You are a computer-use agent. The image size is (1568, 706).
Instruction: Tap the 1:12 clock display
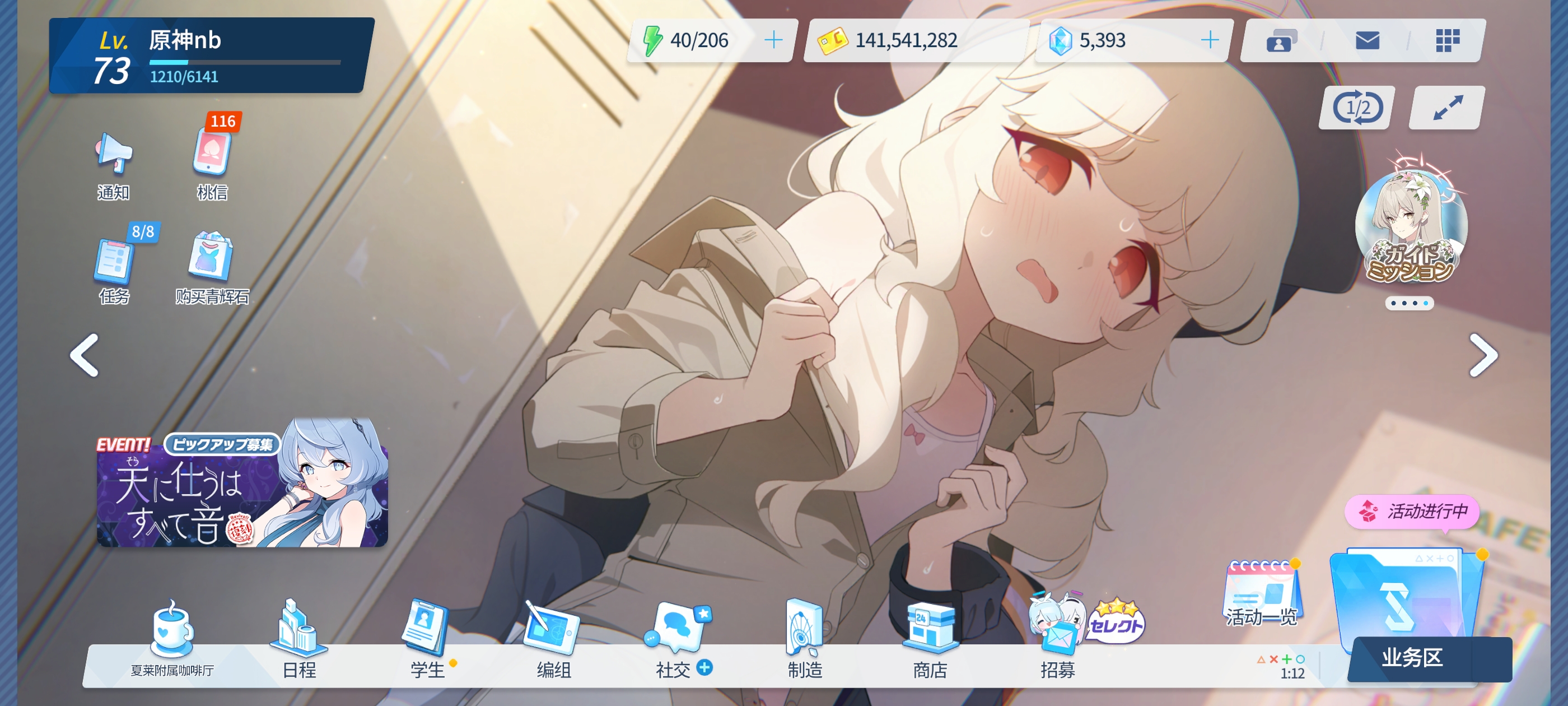click(x=1292, y=673)
